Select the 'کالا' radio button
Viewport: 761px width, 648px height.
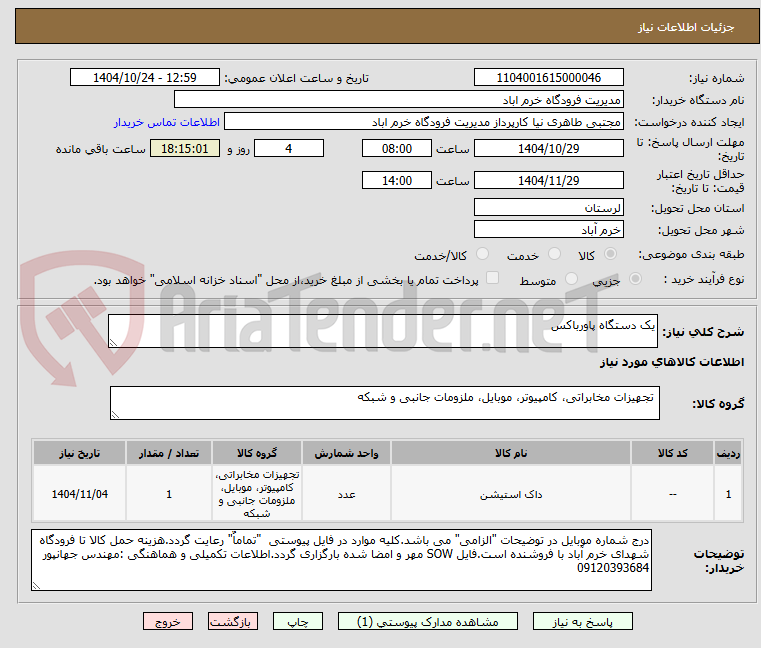pyautogui.click(x=611, y=254)
